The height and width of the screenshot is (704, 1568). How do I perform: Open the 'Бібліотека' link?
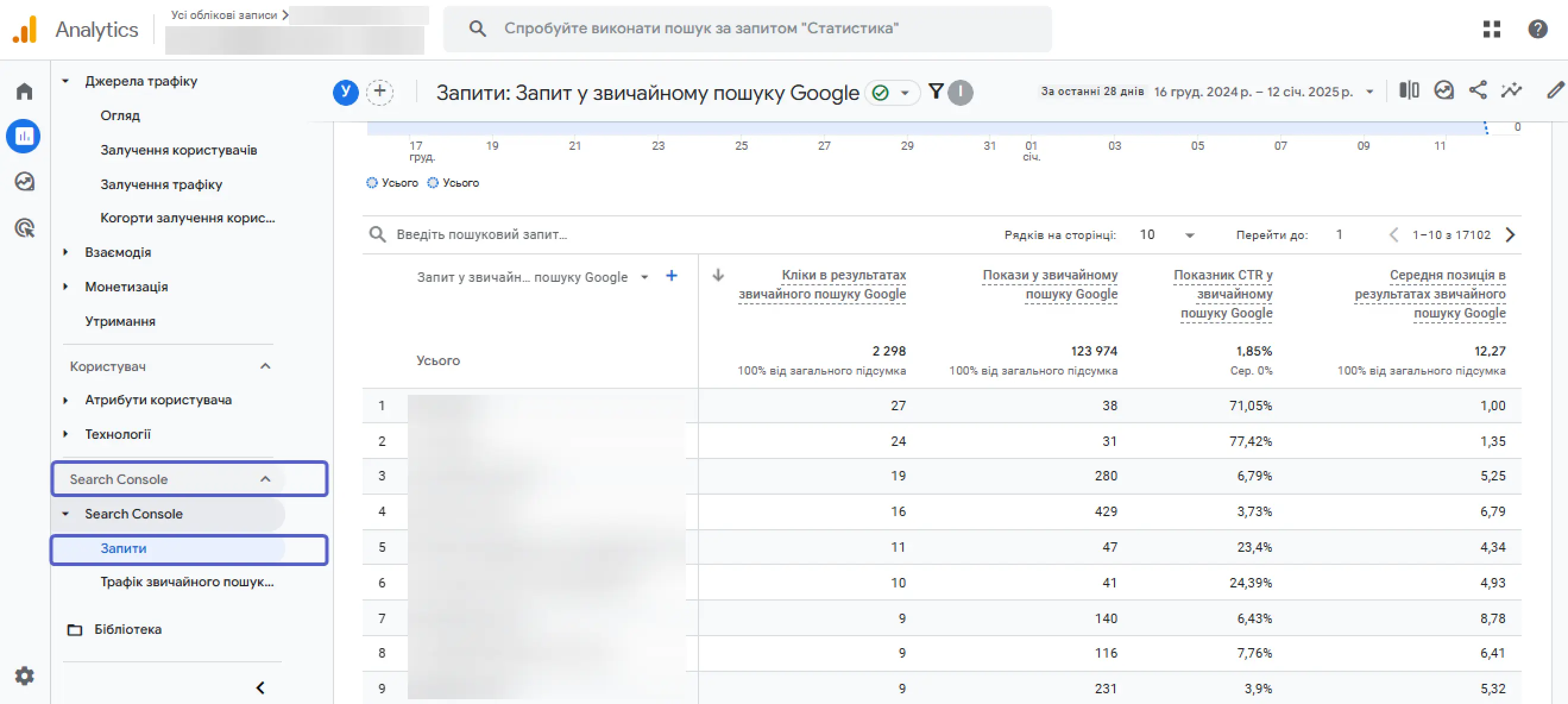(128, 630)
